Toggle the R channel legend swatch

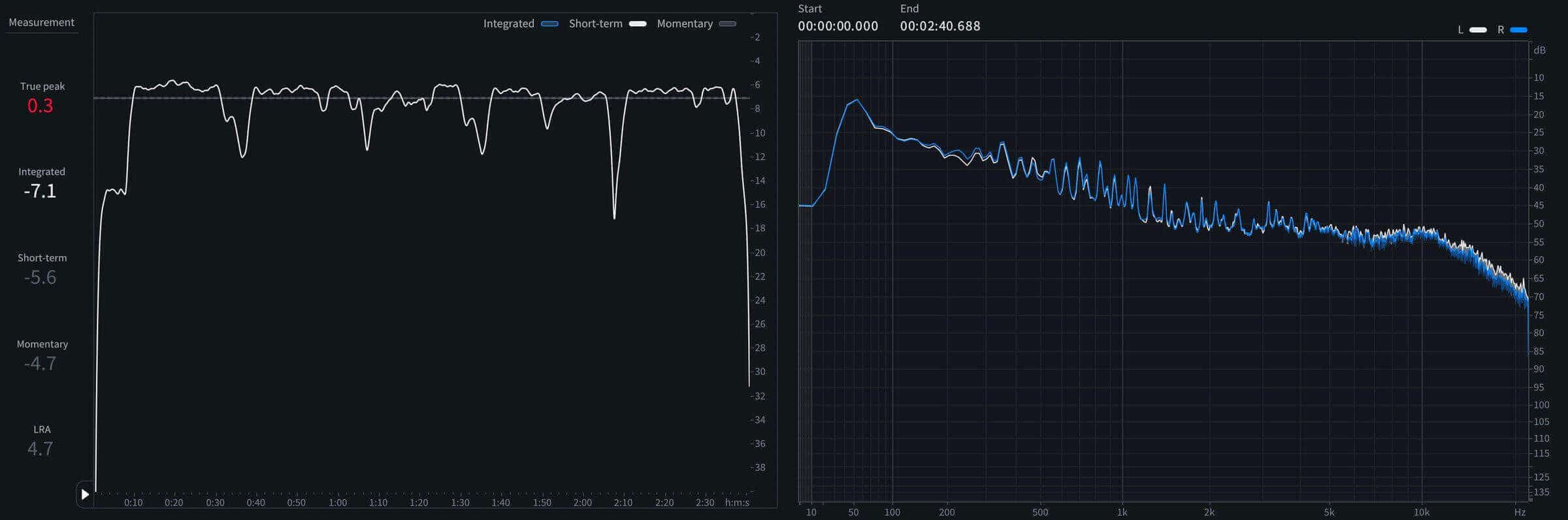pyautogui.click(x=1518, y=30)
